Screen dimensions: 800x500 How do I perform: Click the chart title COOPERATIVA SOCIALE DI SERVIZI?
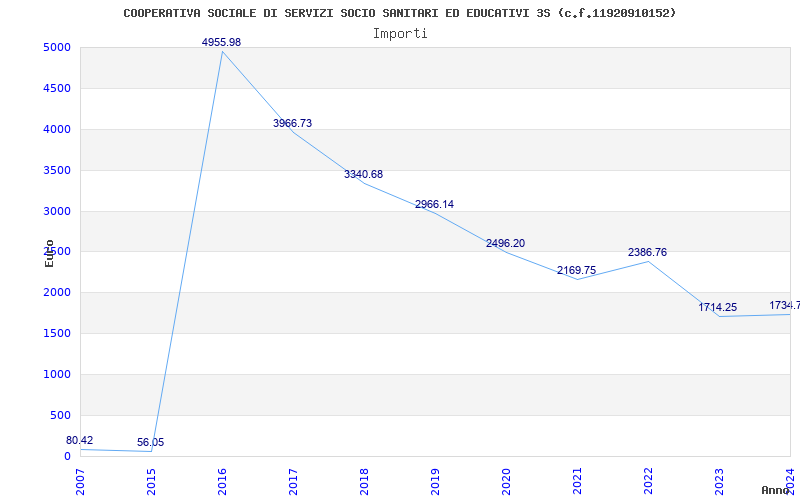click(x=399, y=13)
